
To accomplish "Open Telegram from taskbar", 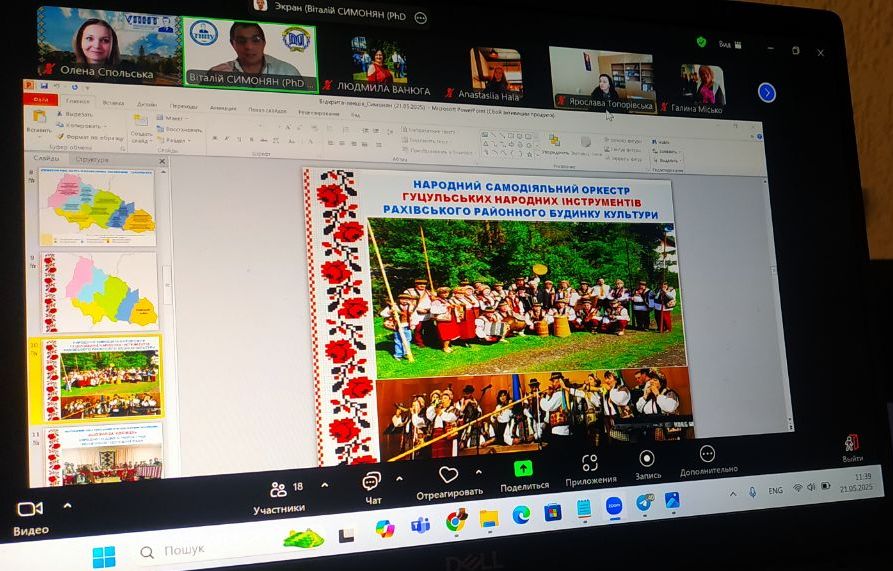I will pyautogui.click(x=645, y=503).
